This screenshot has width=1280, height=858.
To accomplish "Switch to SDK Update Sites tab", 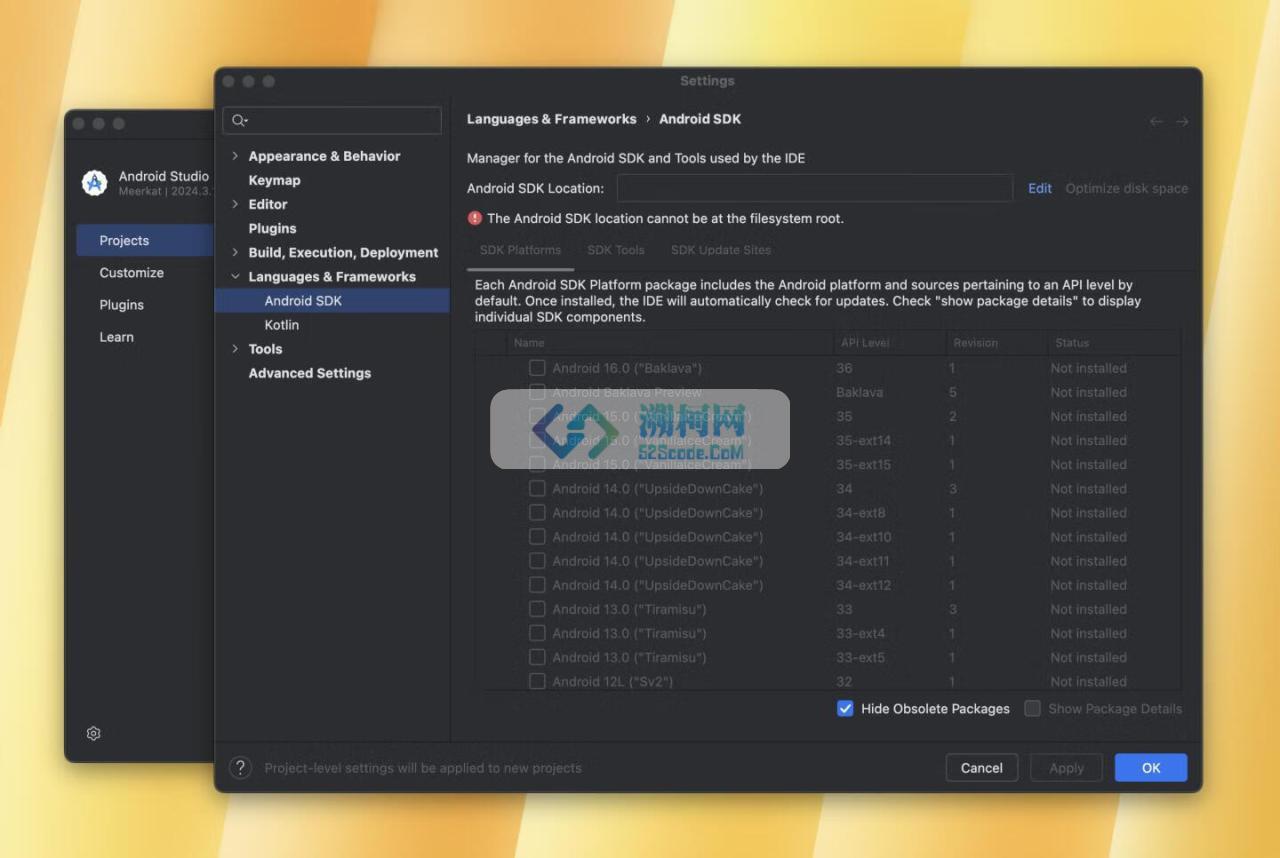I will 721,250.
